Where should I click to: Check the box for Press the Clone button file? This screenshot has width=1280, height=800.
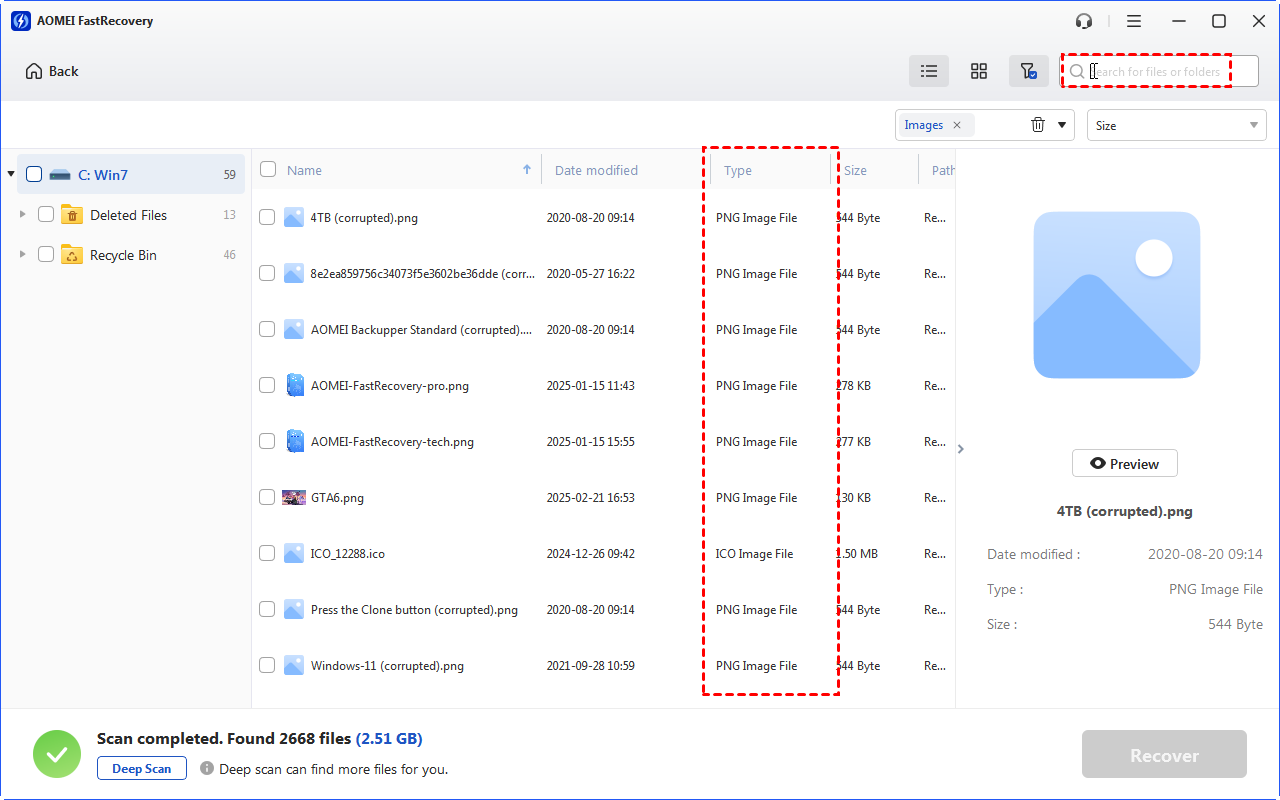(267, 609)
